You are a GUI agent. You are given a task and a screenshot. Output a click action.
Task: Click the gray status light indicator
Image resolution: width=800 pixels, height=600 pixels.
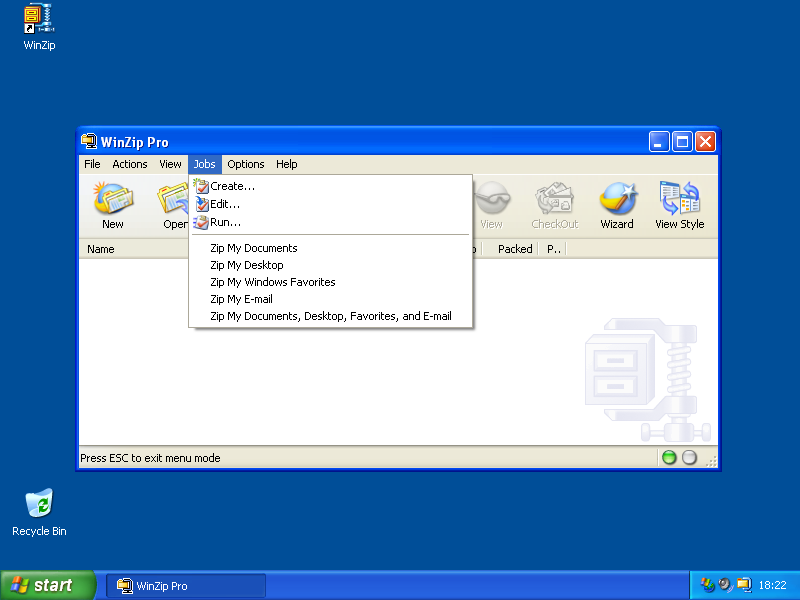coord(689,458)
